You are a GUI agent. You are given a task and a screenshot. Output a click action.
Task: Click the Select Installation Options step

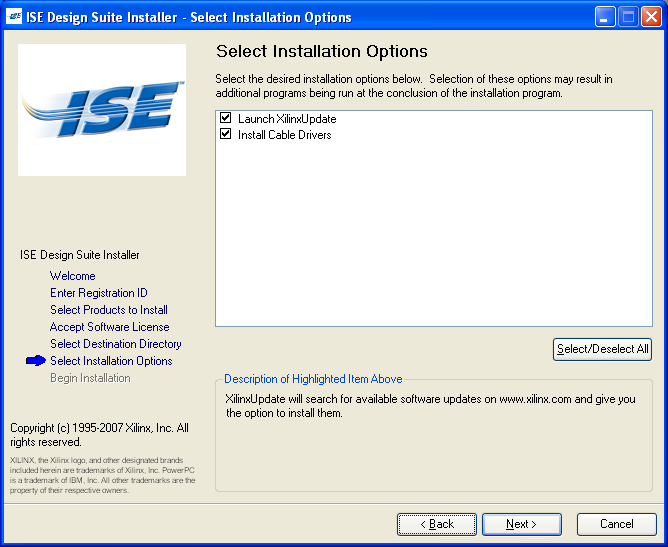[x=111, y=361]
